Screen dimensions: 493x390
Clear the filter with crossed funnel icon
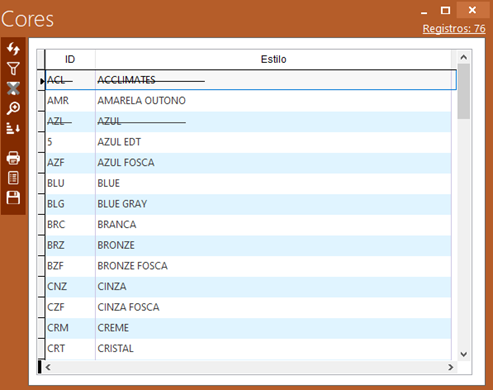tap(13, 89)
